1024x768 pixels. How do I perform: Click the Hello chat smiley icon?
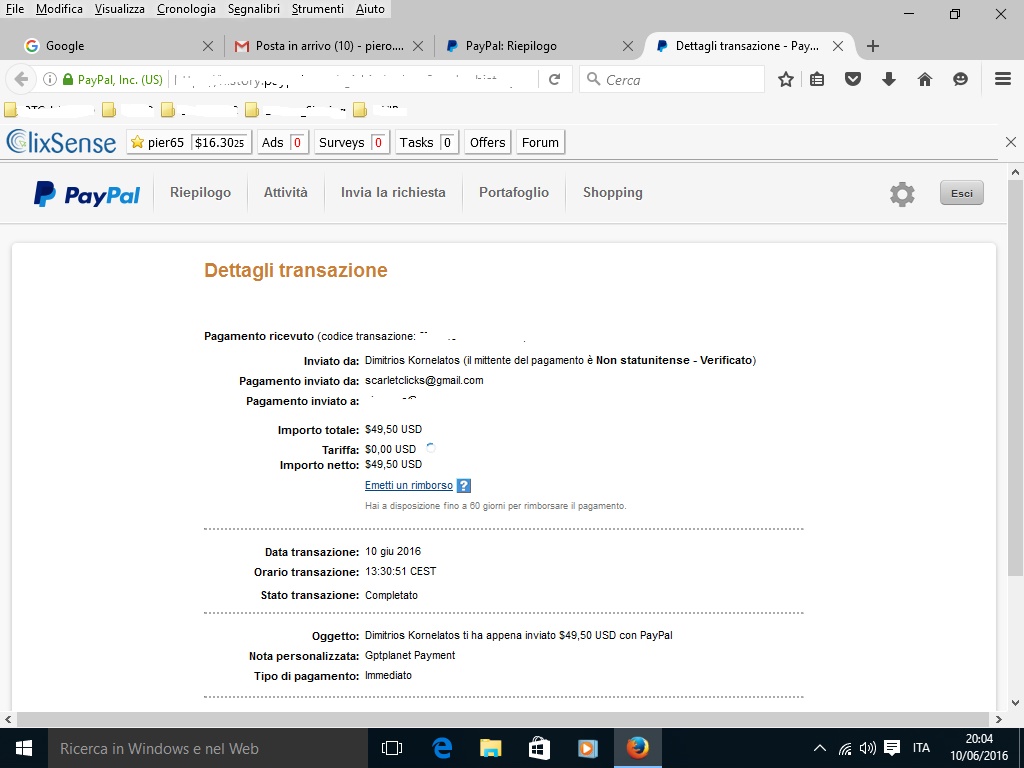pyautogui.click(x=960, y=79)
